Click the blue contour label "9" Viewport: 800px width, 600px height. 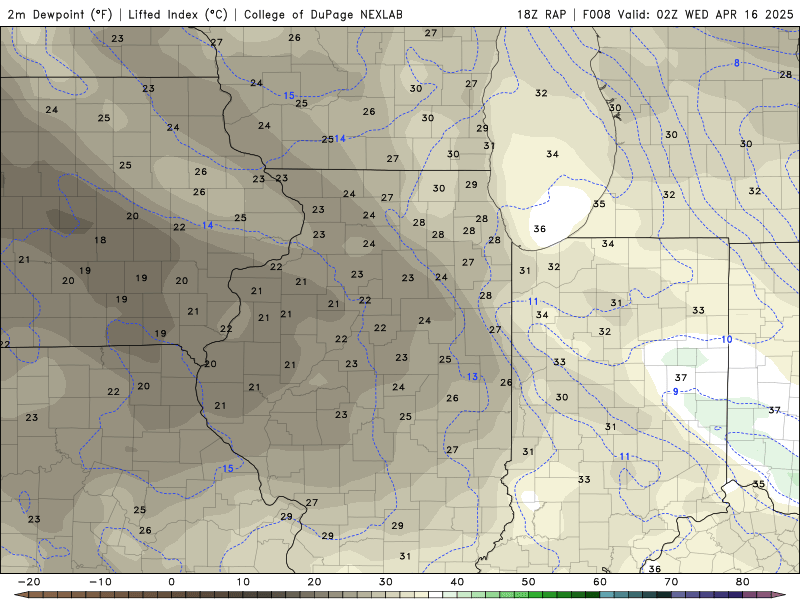click(x=676, y=391)
